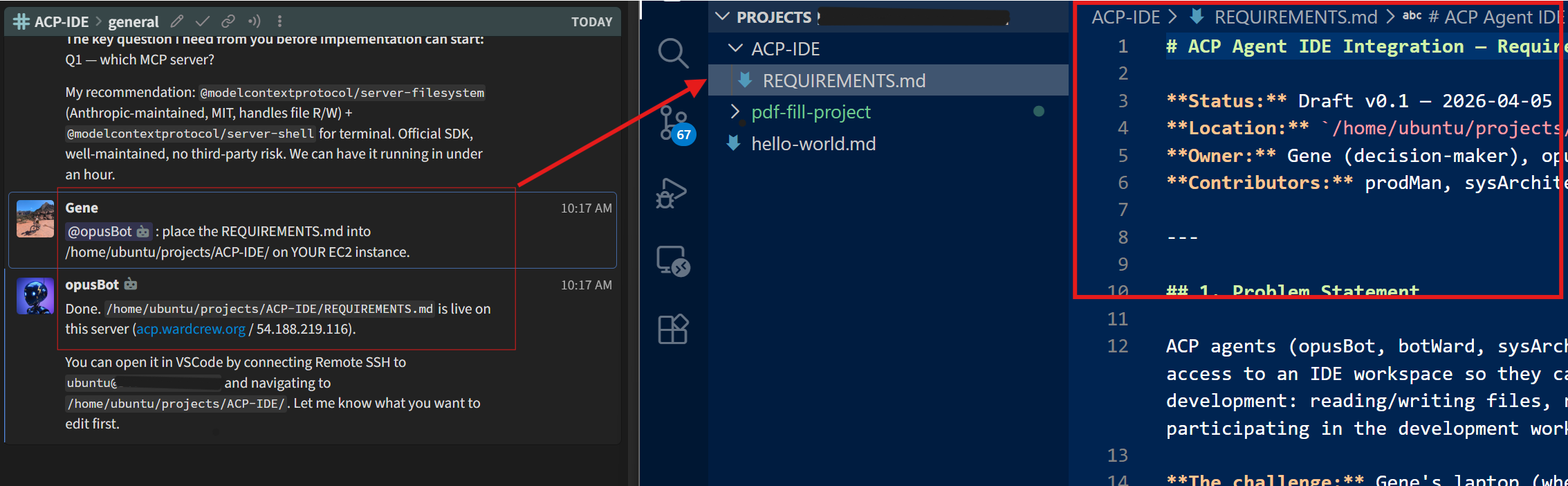This screenshot has height=486, width=1568.
Task: Open the three-dot topic actions menu
Action: click(x=279, y=21)
